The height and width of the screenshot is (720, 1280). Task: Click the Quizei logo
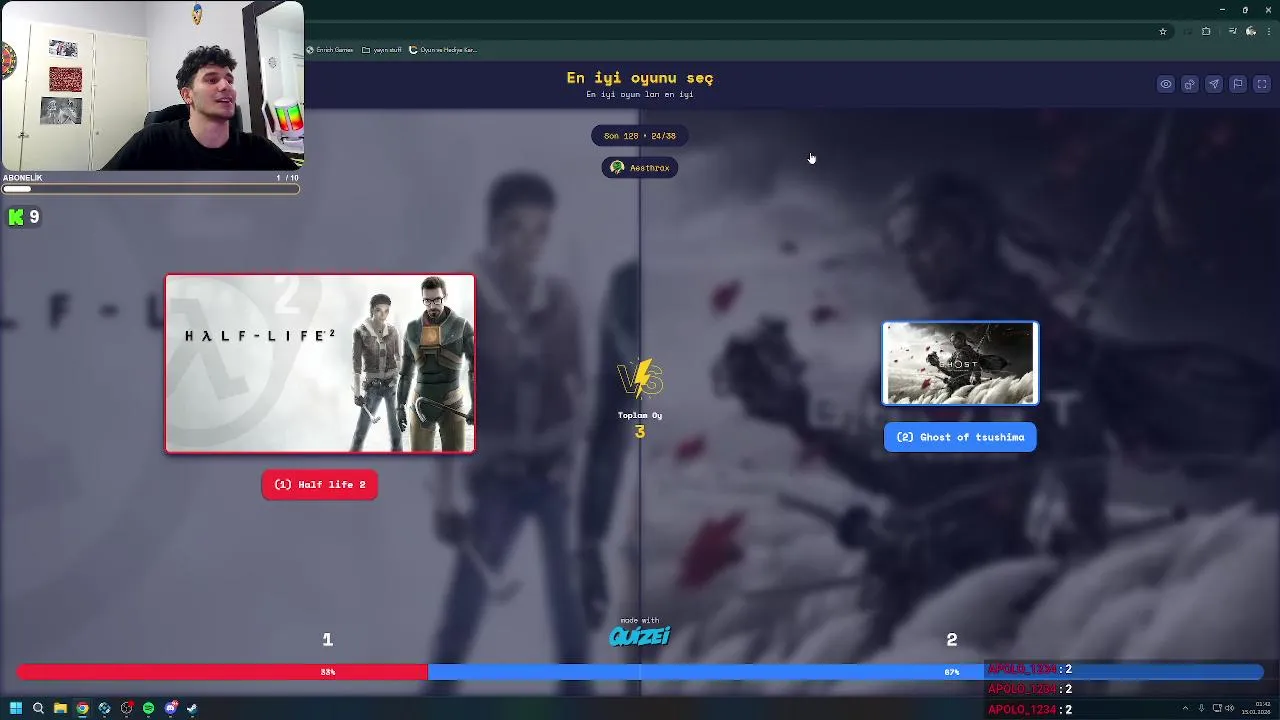[640, 636]
